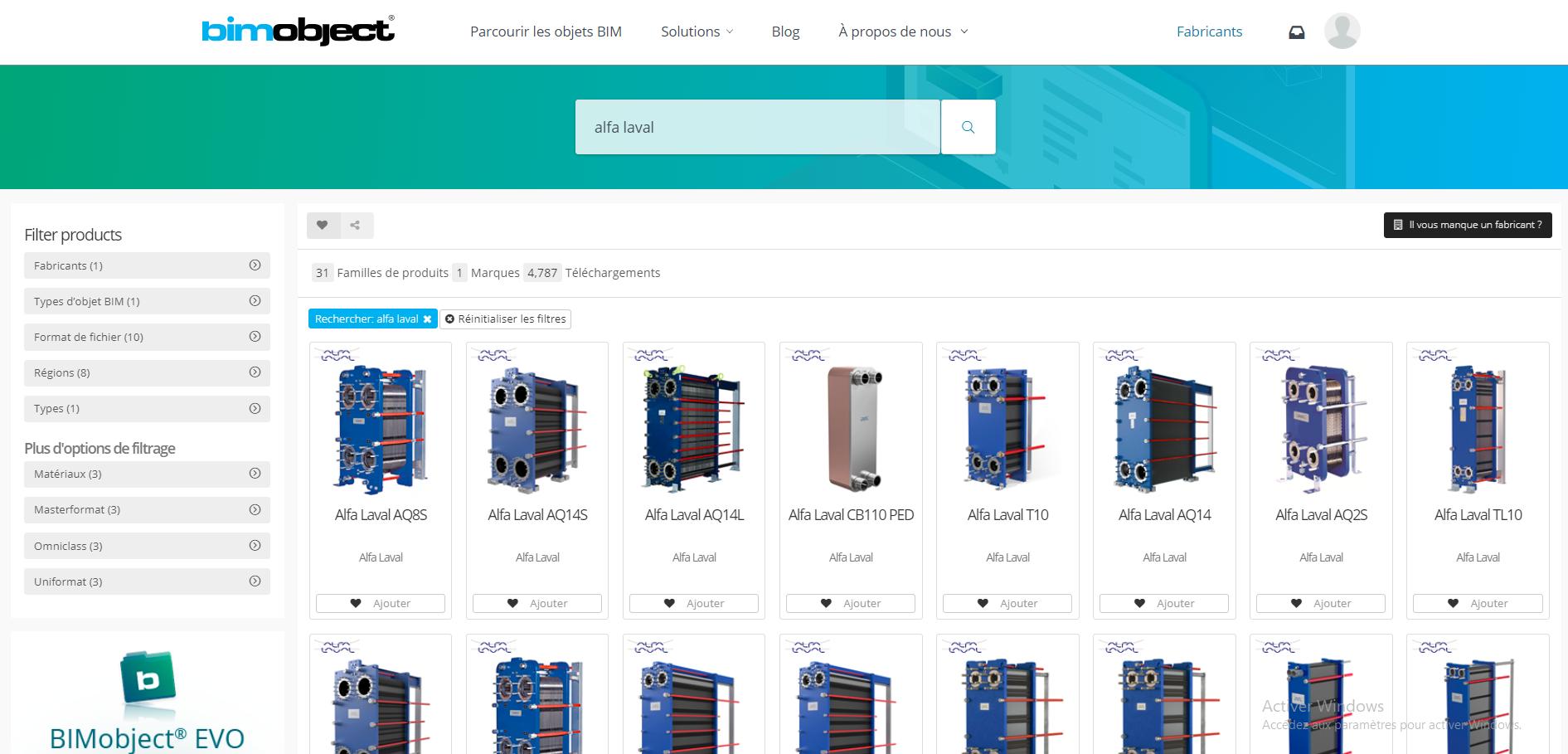
Task: Click the heart favorites toolbar icon
Action: click(323, 225)
